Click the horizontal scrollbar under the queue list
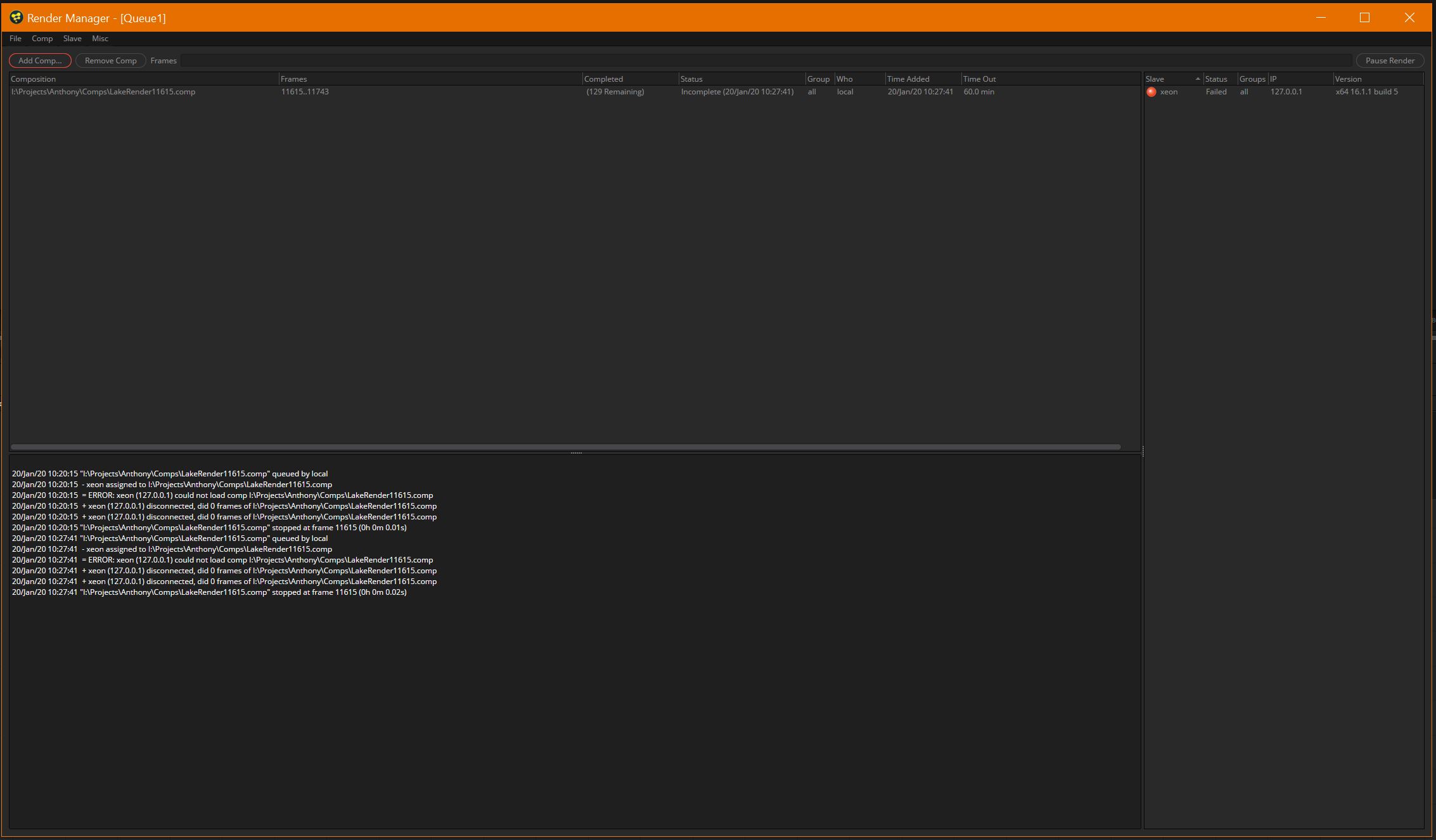The width and height of the screenshot is (1436, 840). point(566,447)
